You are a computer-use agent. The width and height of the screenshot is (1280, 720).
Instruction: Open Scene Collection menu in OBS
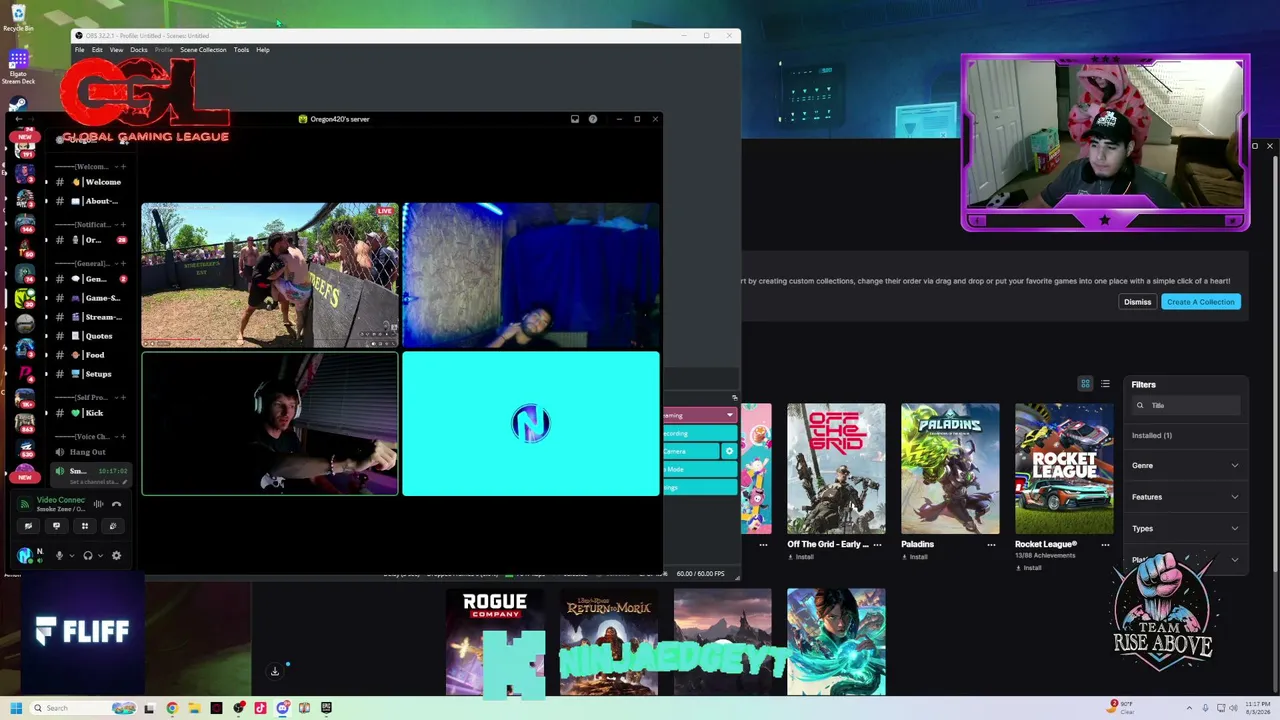tap(203, 50)
